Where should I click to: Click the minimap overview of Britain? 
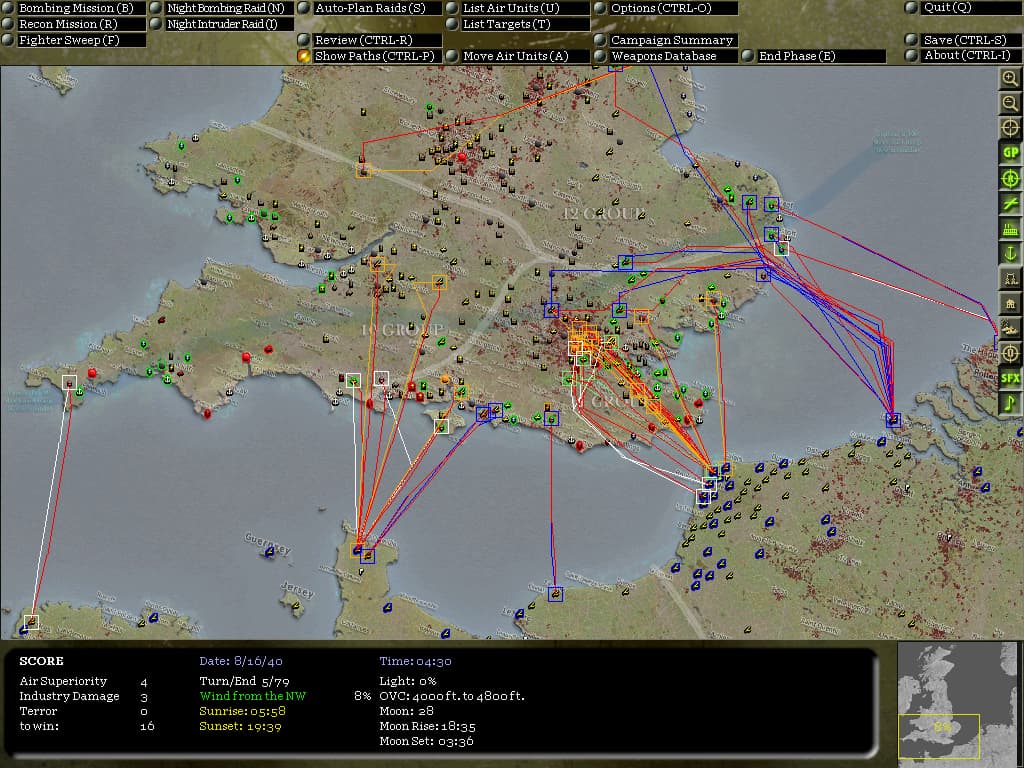(958, 700)
